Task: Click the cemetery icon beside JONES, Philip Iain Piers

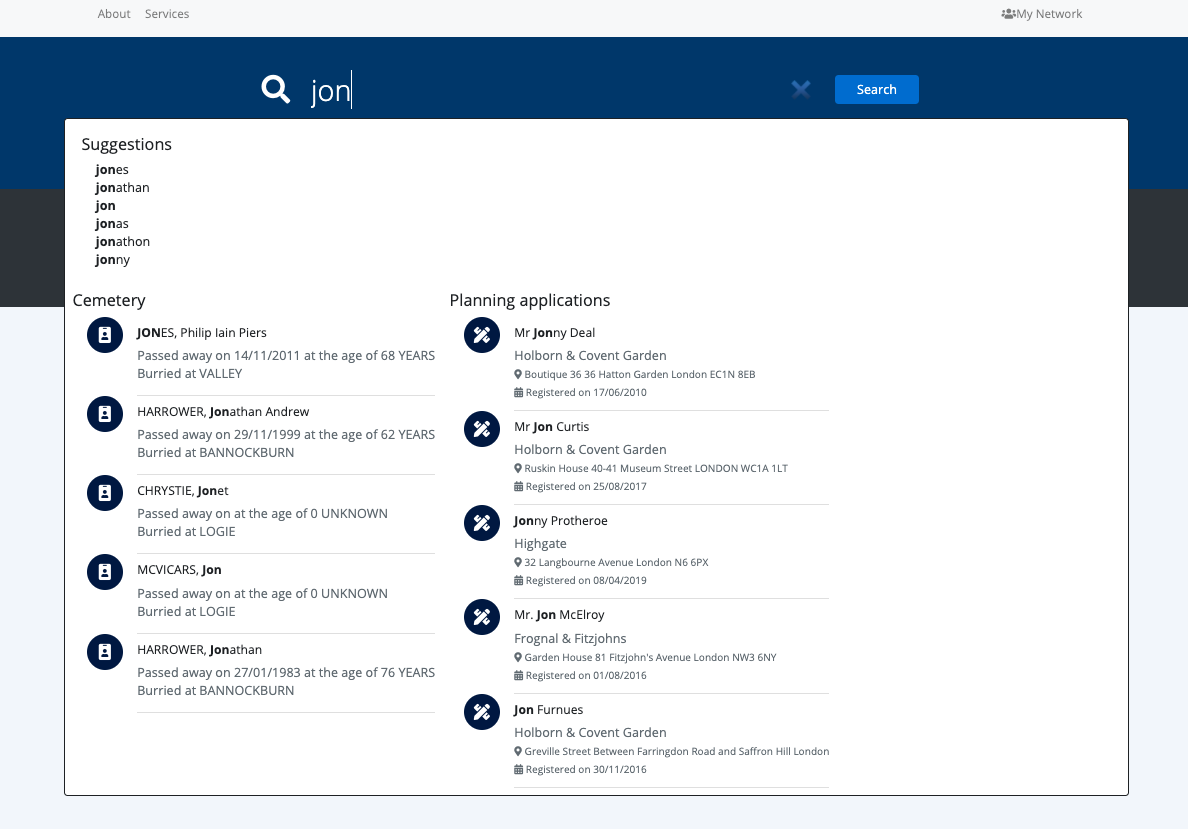Action: pos(105,335)
